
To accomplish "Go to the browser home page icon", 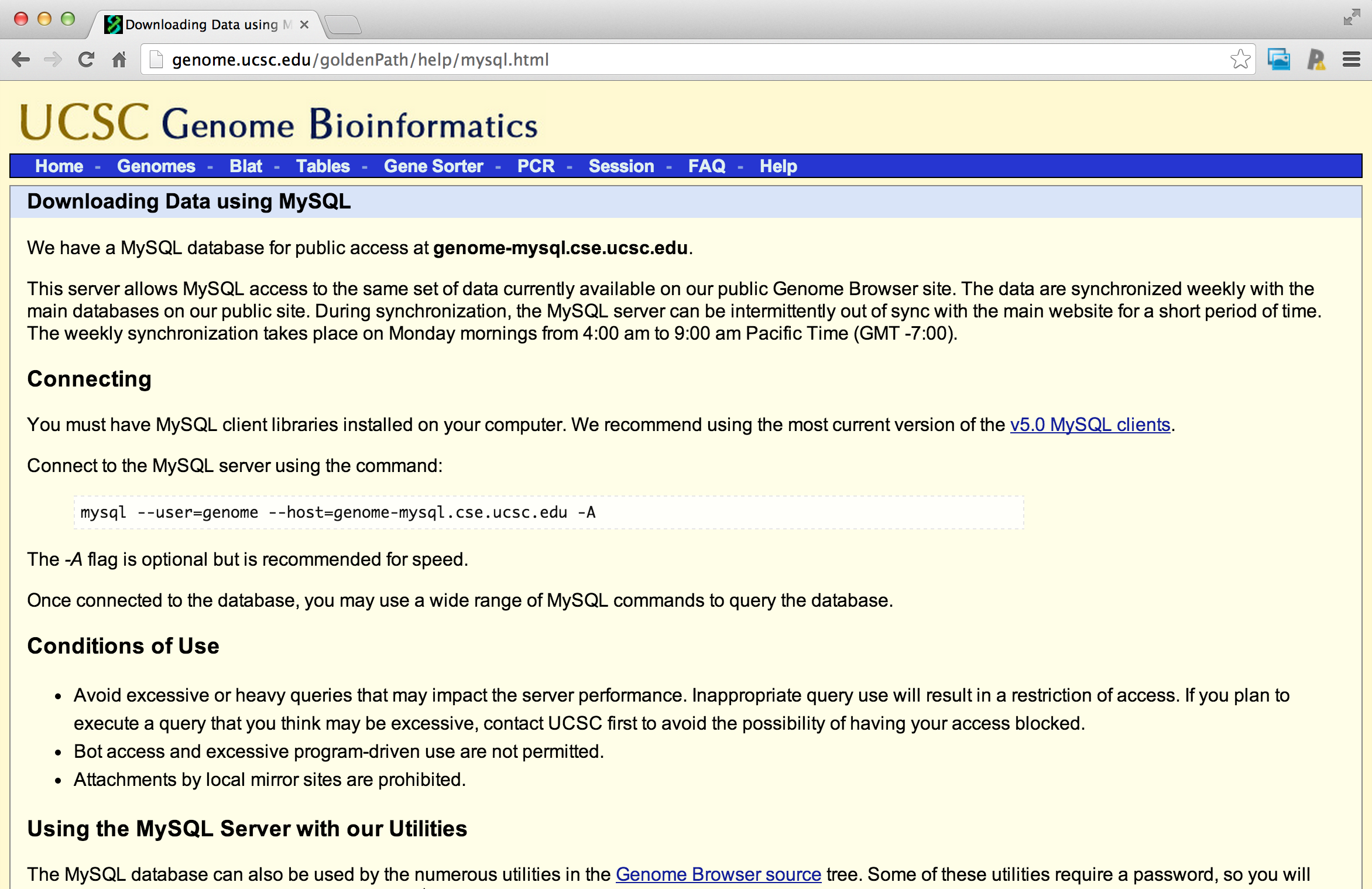I will pyautogui.click(x=119, y=59).
